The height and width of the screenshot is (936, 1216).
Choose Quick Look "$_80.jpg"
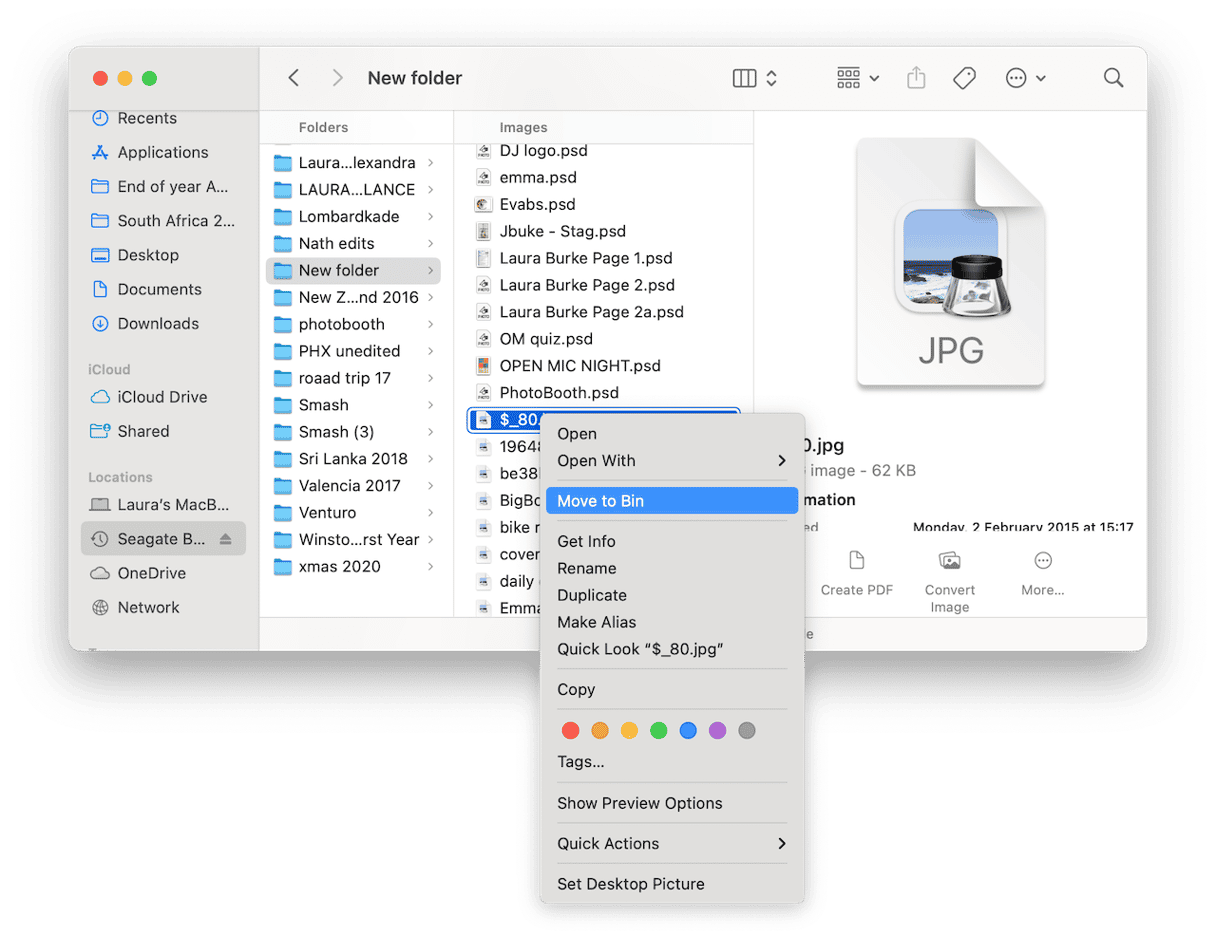(x=672, y=649)
